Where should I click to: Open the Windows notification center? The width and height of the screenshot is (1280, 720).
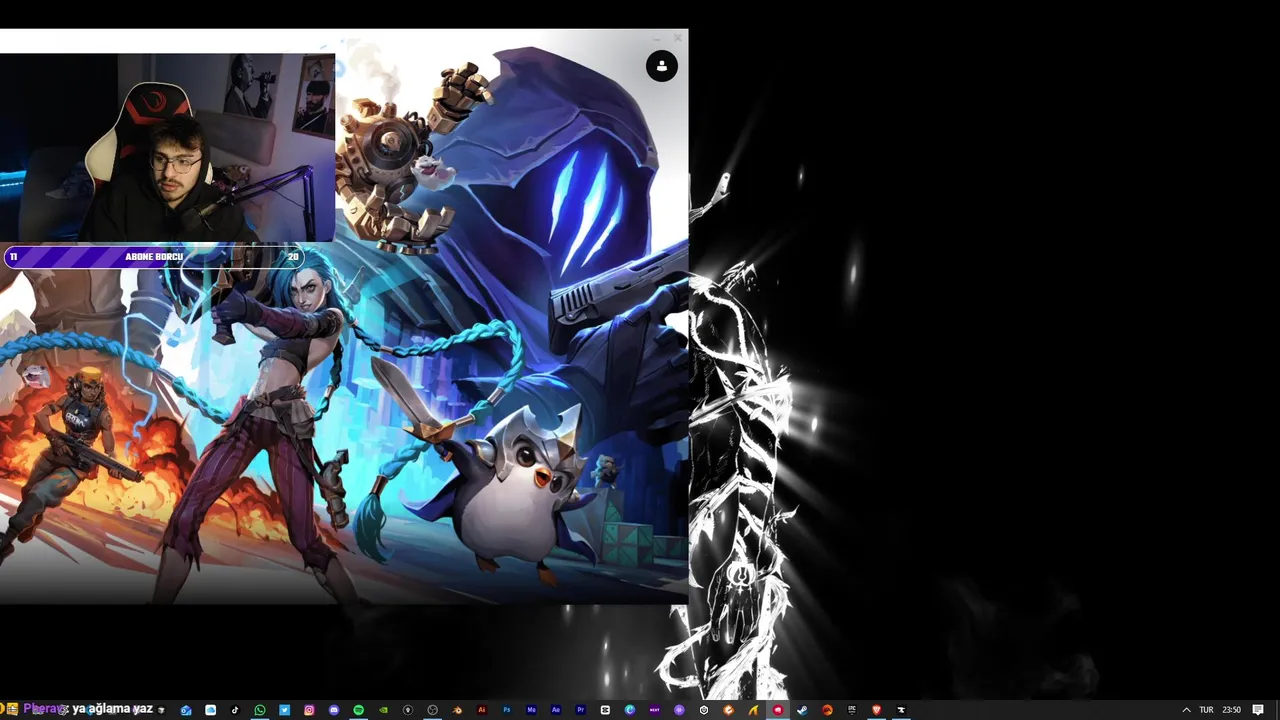(1258, 710)
